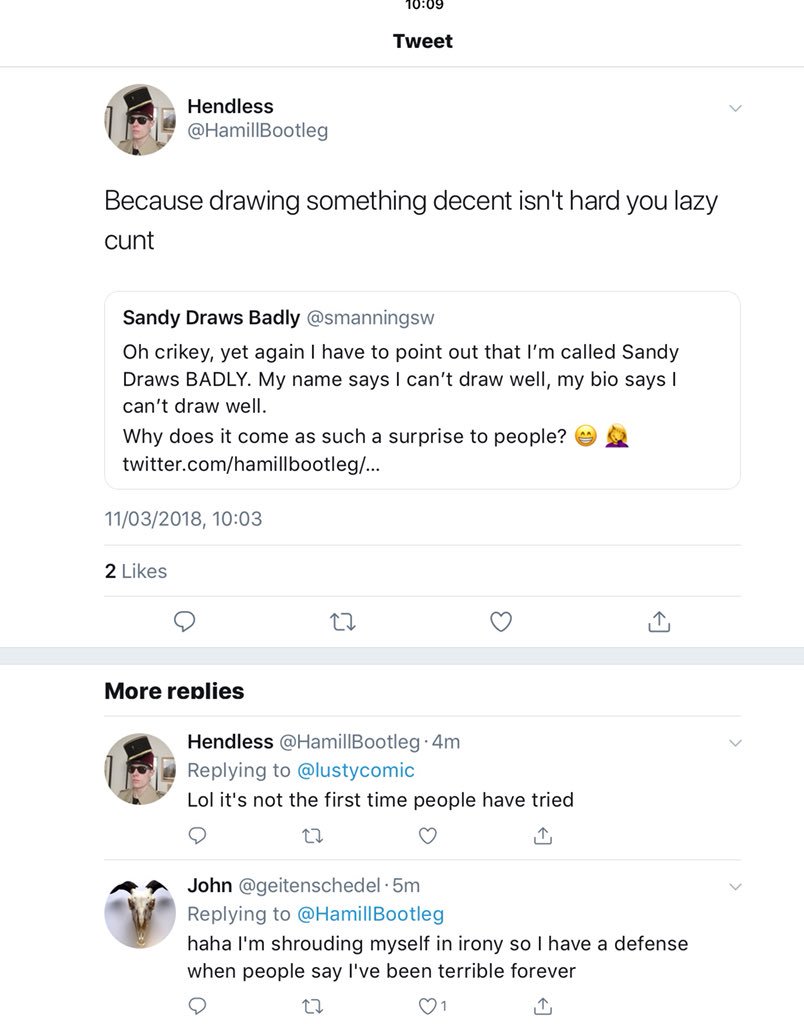Share Hendless's 'not the first time' reply
This screenshot has width=804, height=1024.
coord(543,835)
